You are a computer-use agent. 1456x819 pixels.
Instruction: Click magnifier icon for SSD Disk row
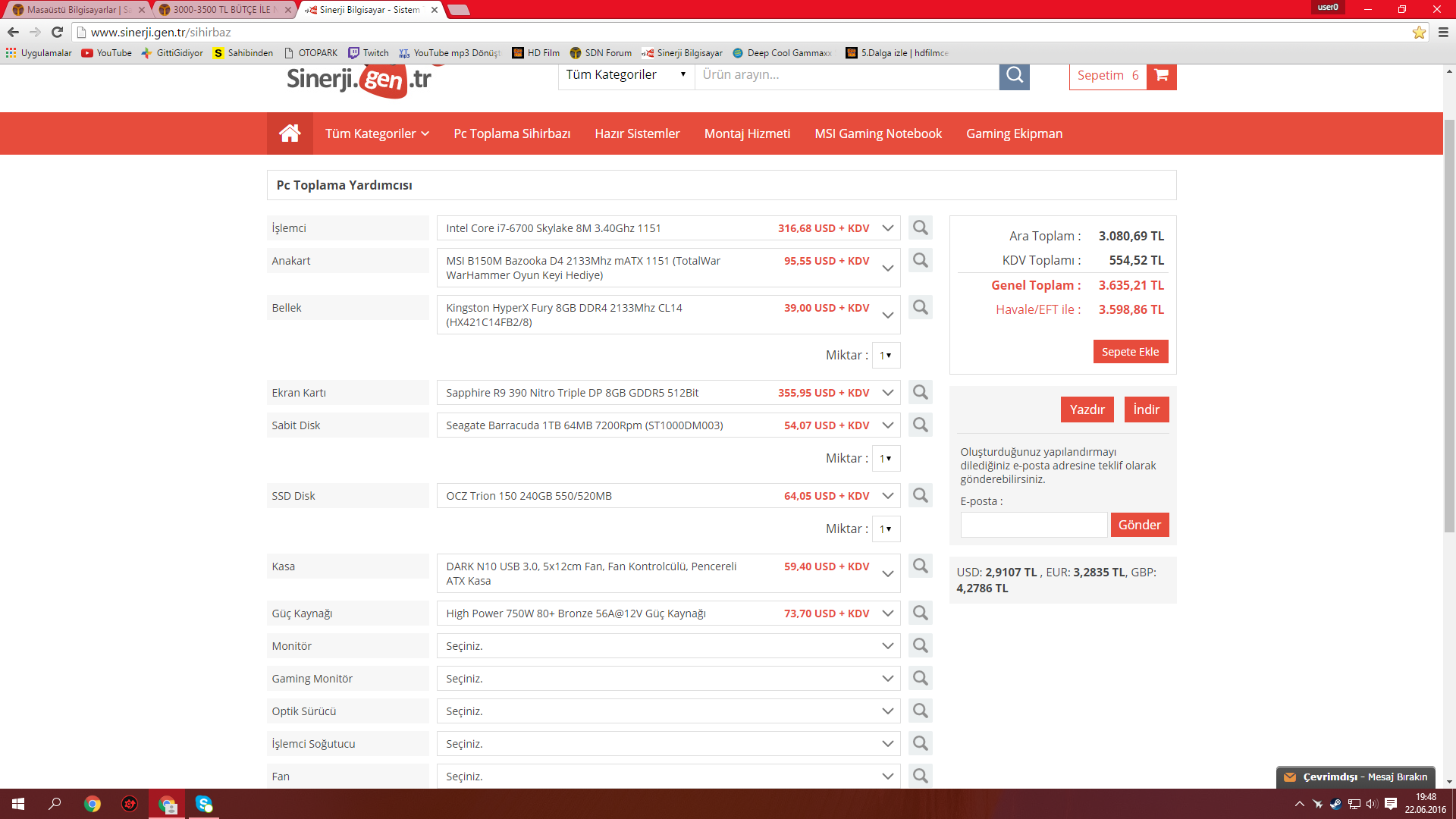point(921,495)
